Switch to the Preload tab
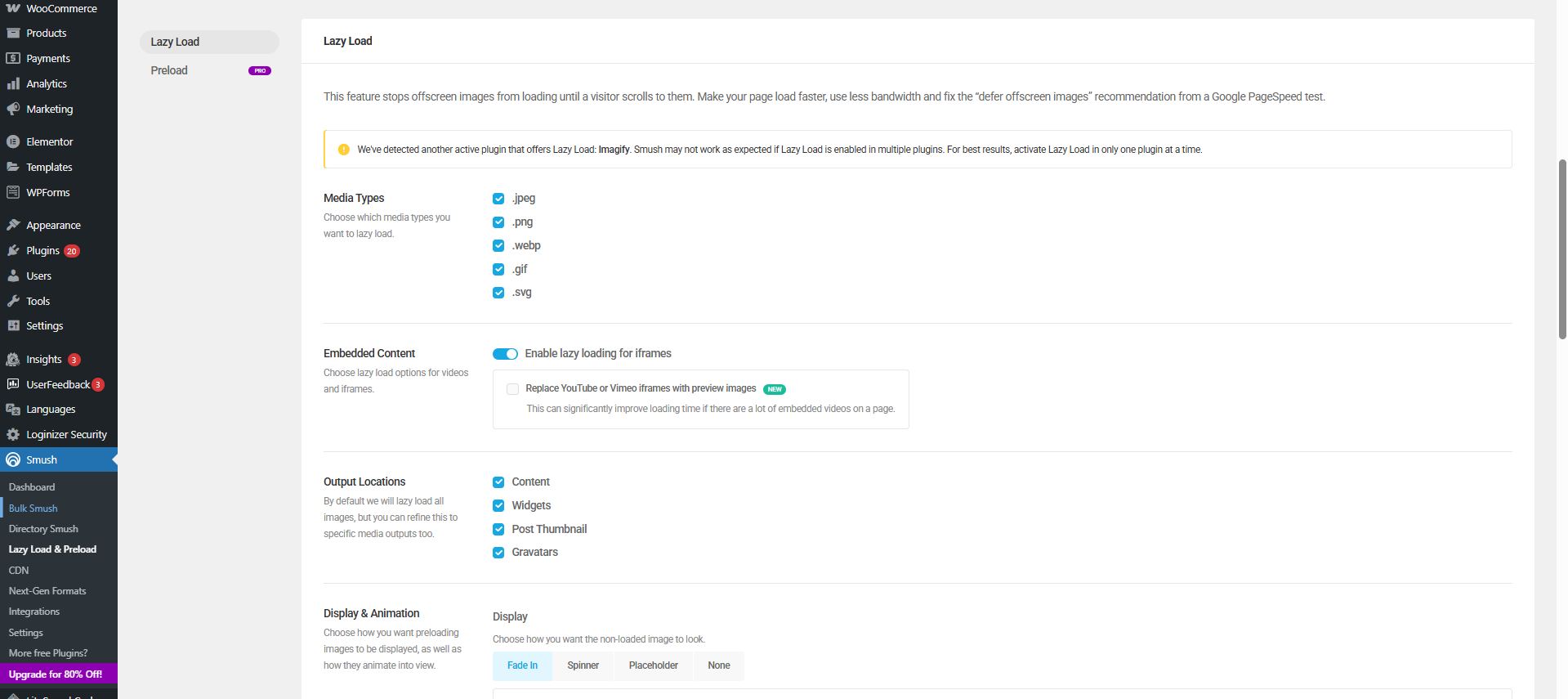 [169, 70]
